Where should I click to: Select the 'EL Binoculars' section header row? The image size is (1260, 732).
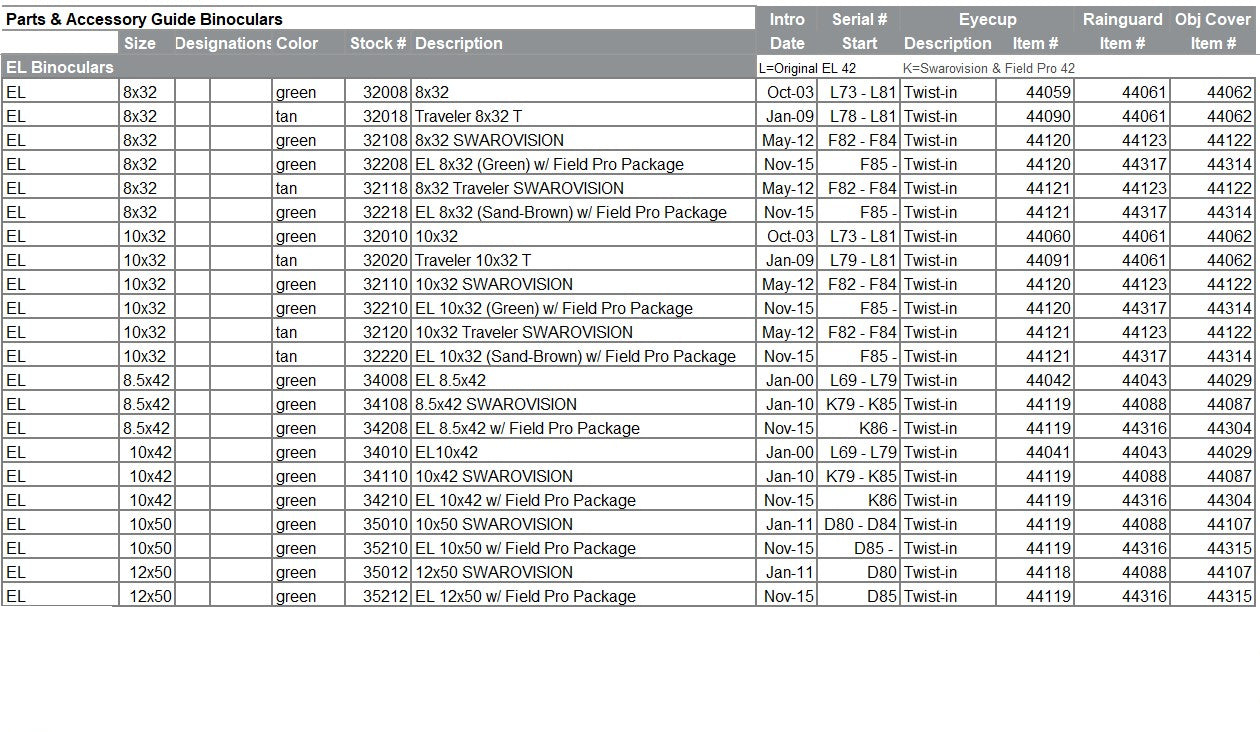(x=60, y=67)
